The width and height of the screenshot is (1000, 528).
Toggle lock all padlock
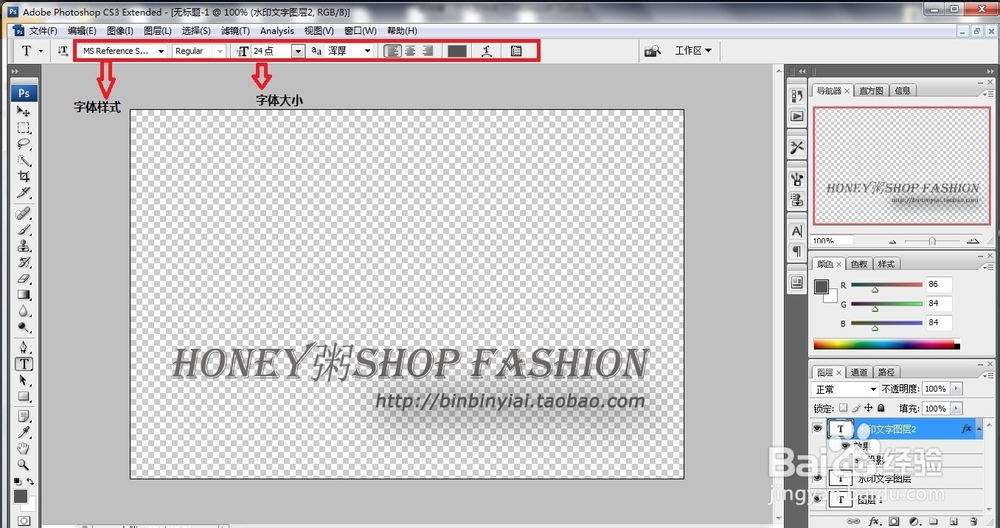[881, 408]
